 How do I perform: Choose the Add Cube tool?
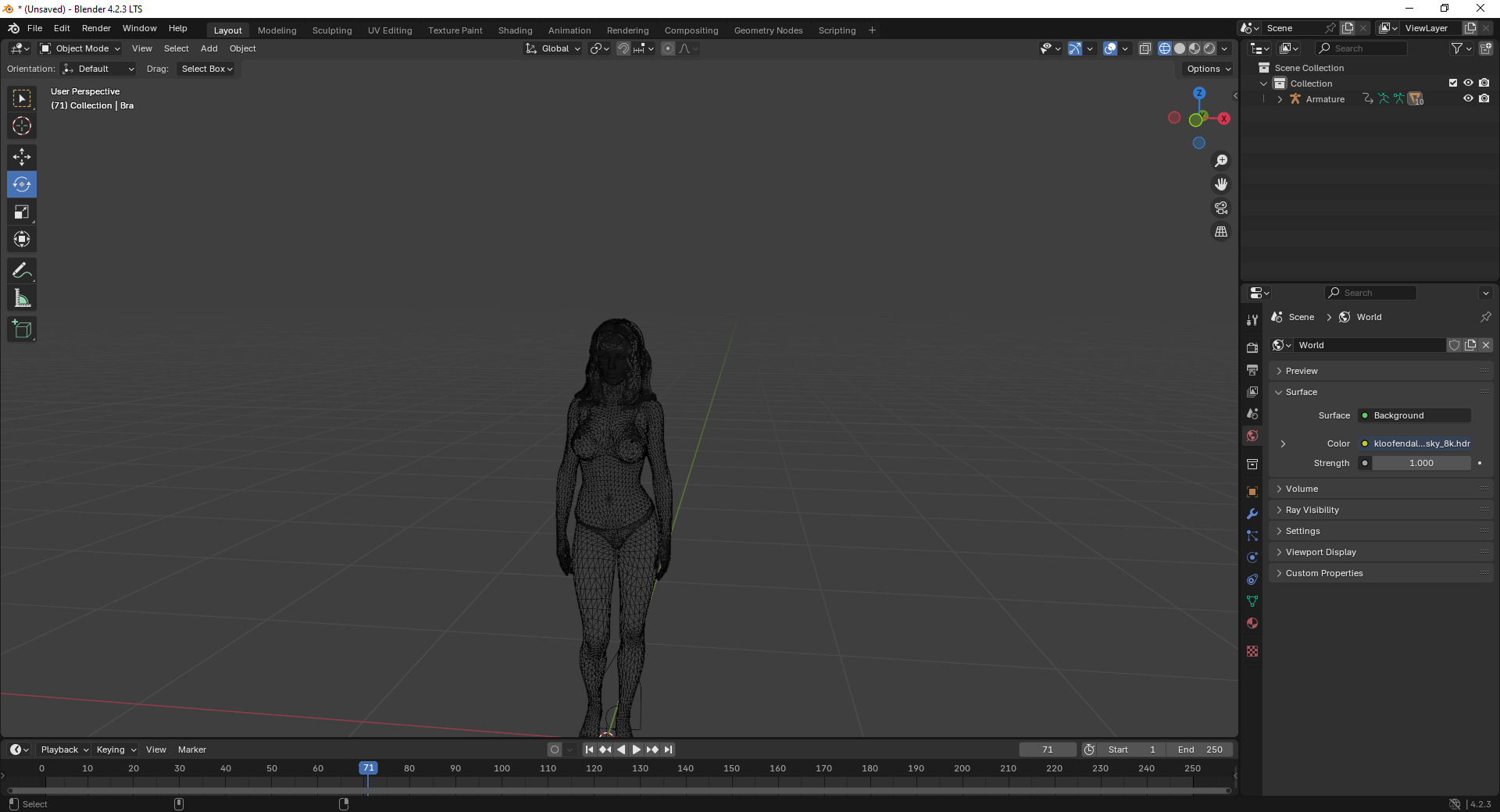pos(22,329)
